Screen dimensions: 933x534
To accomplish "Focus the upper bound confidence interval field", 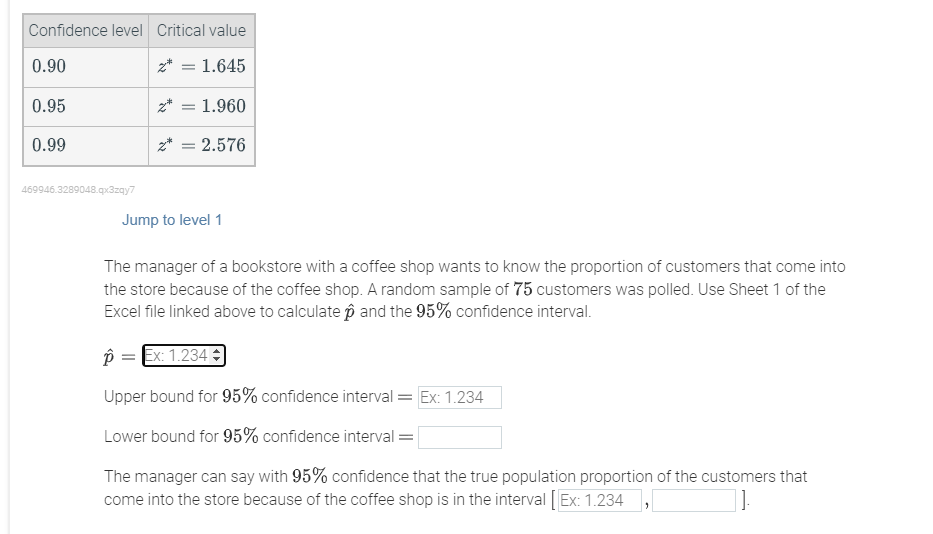I will (459, 397).
